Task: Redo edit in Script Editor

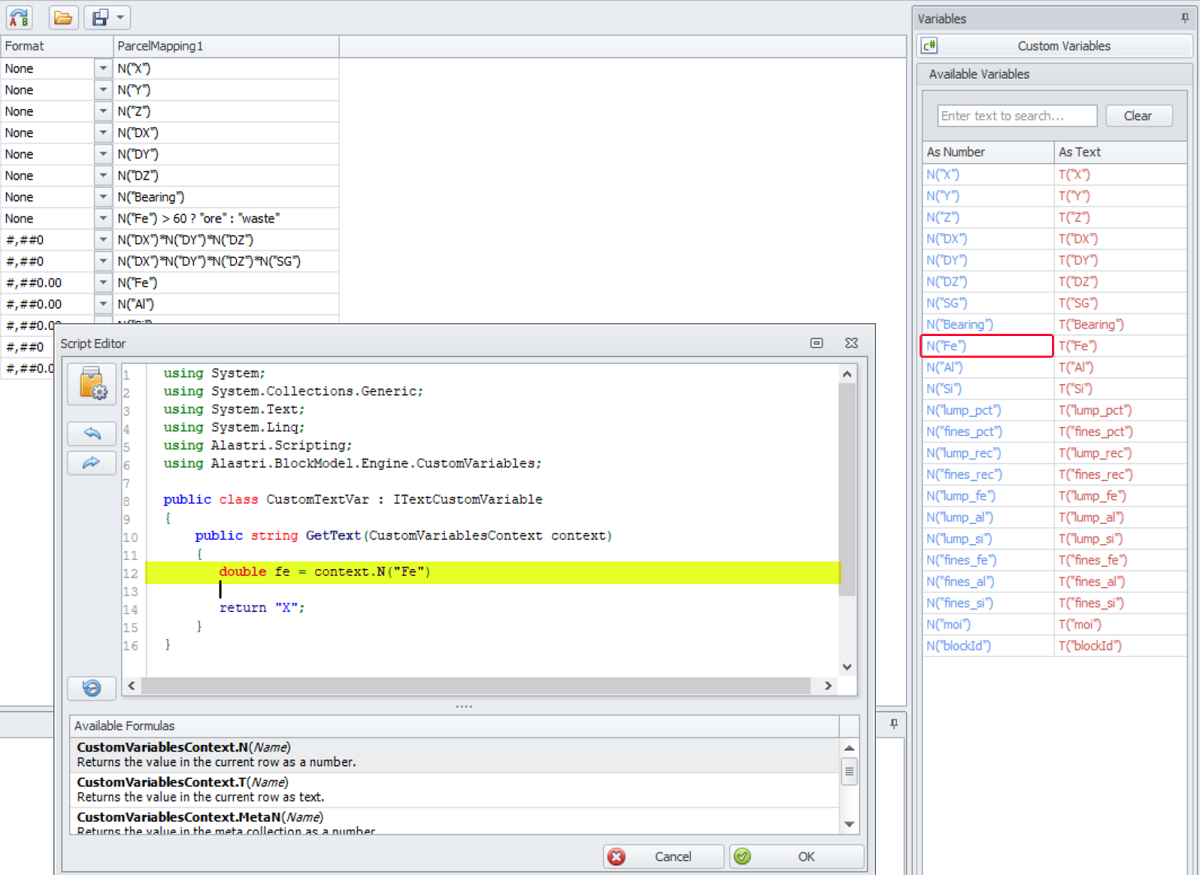Action: point(91,463)
